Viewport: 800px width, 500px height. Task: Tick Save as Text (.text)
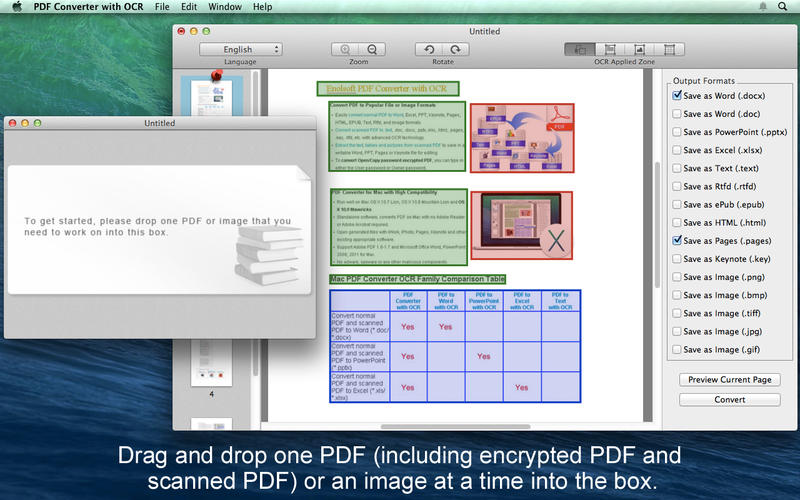[677, 168]
